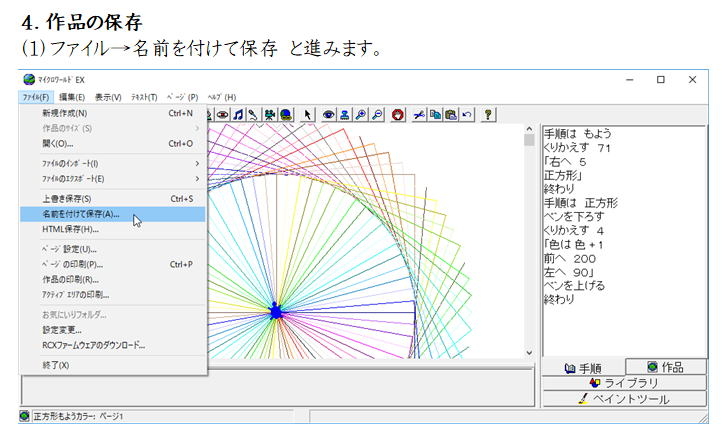Screen dimensions: 728x439
Task: Click the line 「色は 色 + 1
Action: point(573,245)
